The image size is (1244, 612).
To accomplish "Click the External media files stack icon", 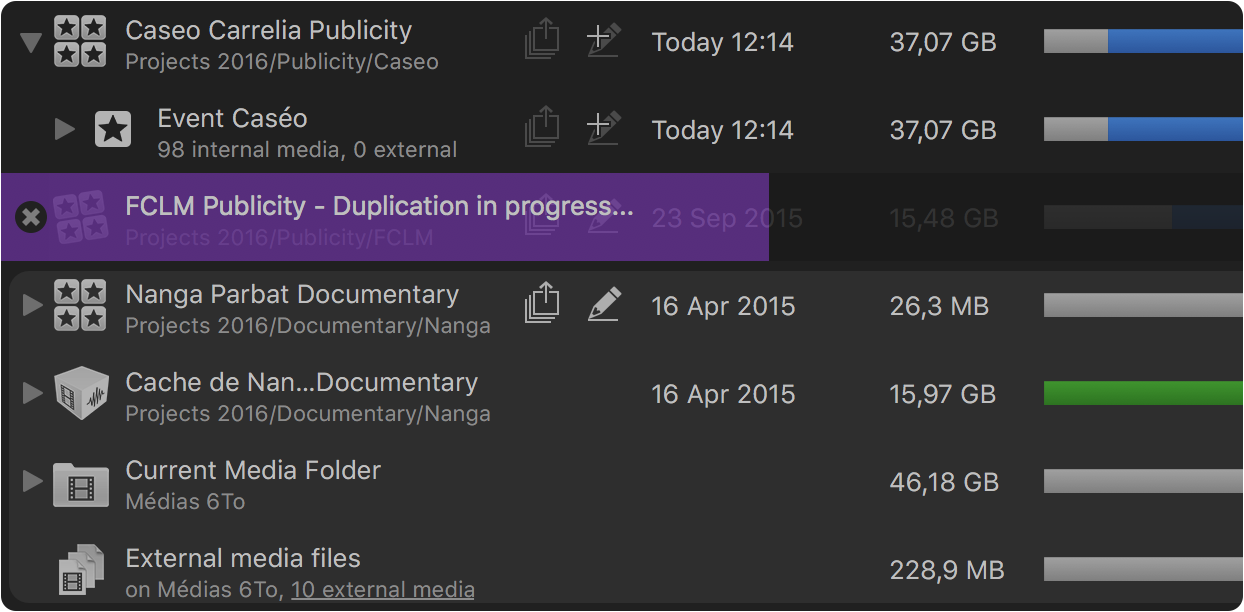I will pyautogui.click(x=80, y=570).
